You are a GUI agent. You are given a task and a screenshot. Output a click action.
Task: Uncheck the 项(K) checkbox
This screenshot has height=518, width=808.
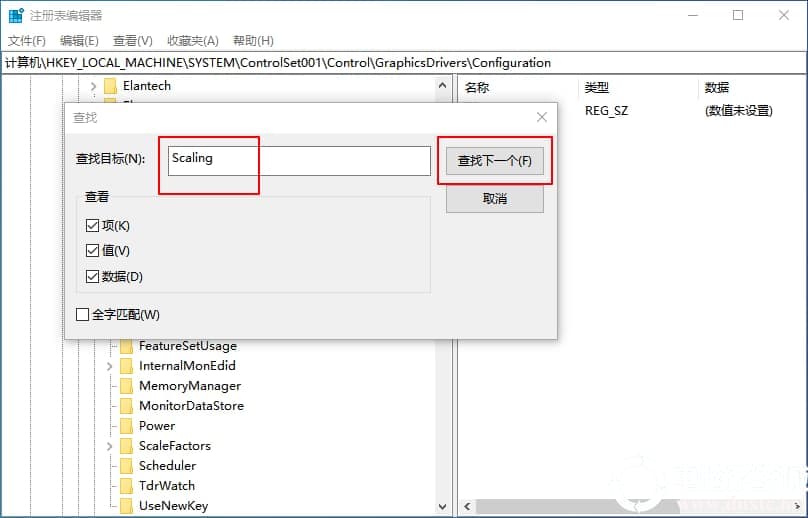(92, 225)
